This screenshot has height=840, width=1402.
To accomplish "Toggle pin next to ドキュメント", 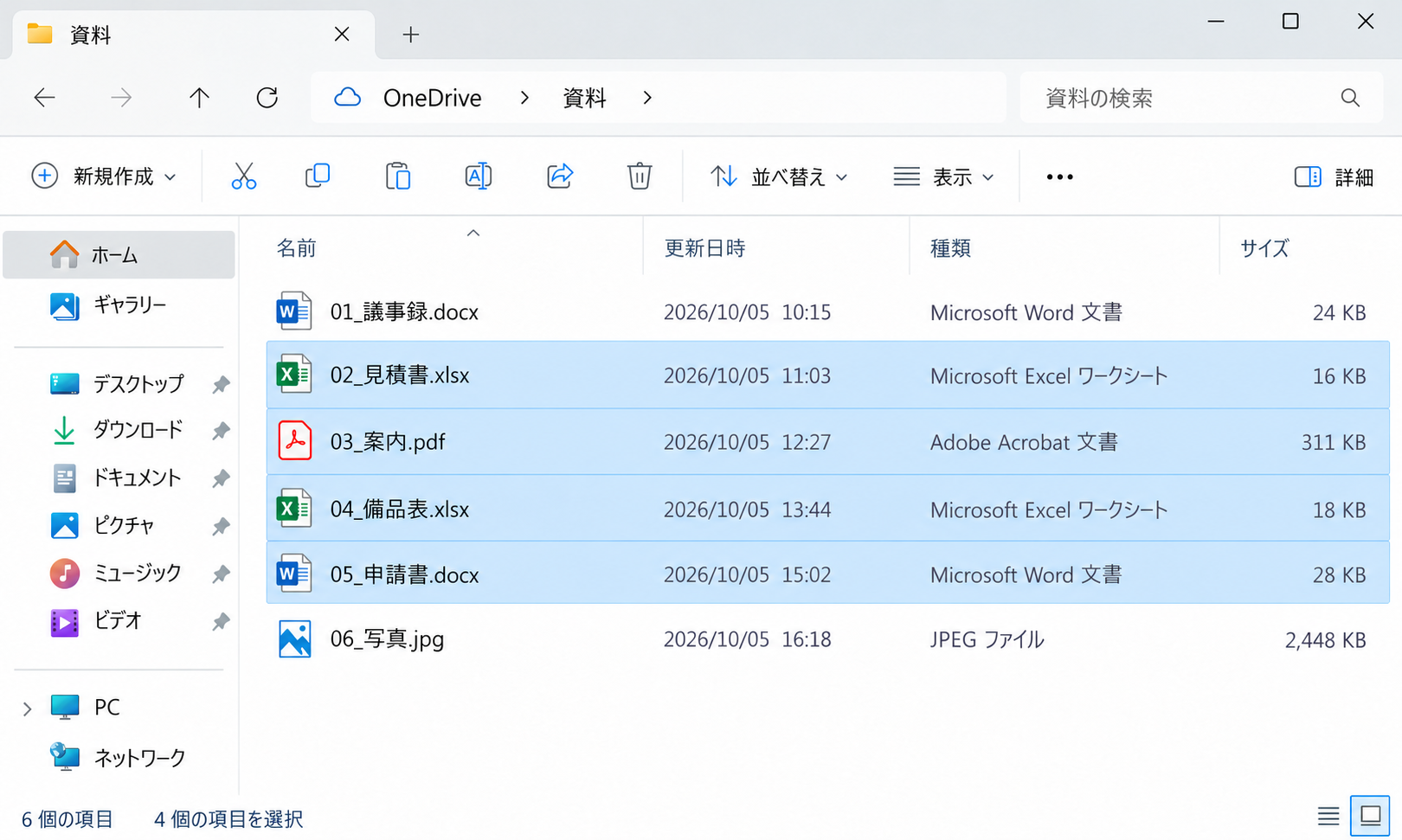I will (221, 478).
